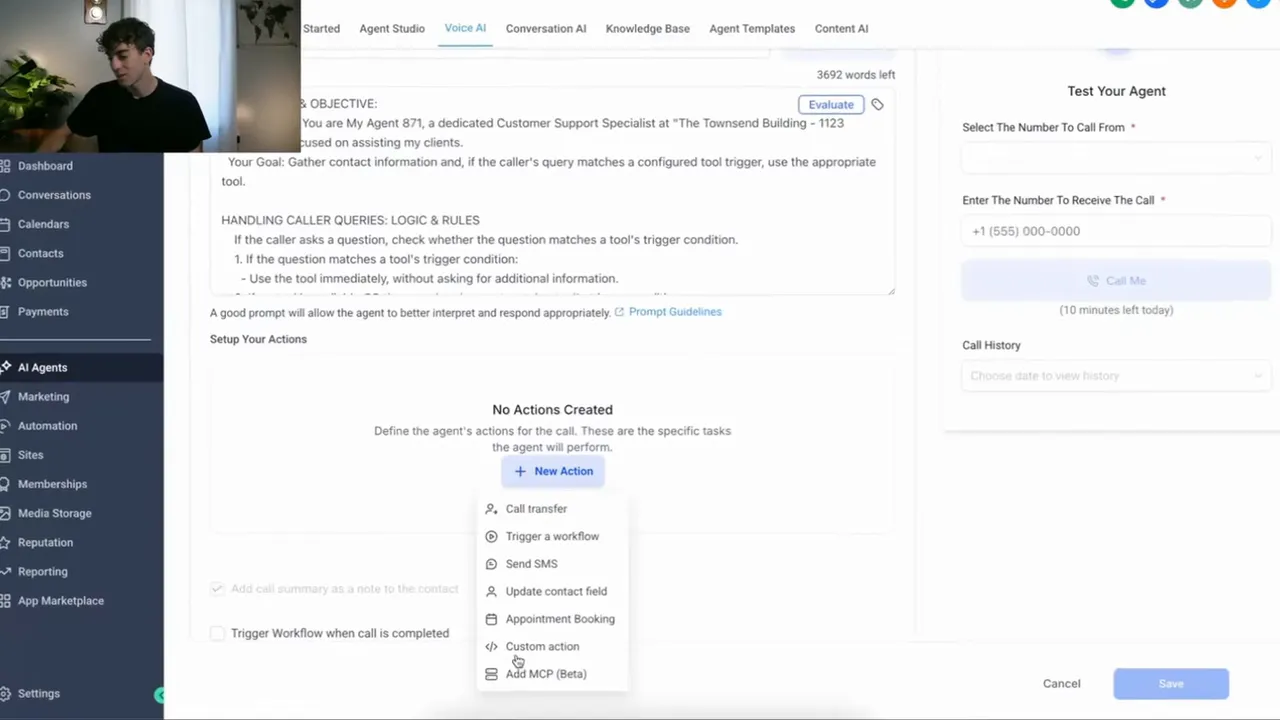Screen dimensions: 1280x720
Task: Open the Select The Number To Call From dropdown
Action: click(x=1116, y=158)
